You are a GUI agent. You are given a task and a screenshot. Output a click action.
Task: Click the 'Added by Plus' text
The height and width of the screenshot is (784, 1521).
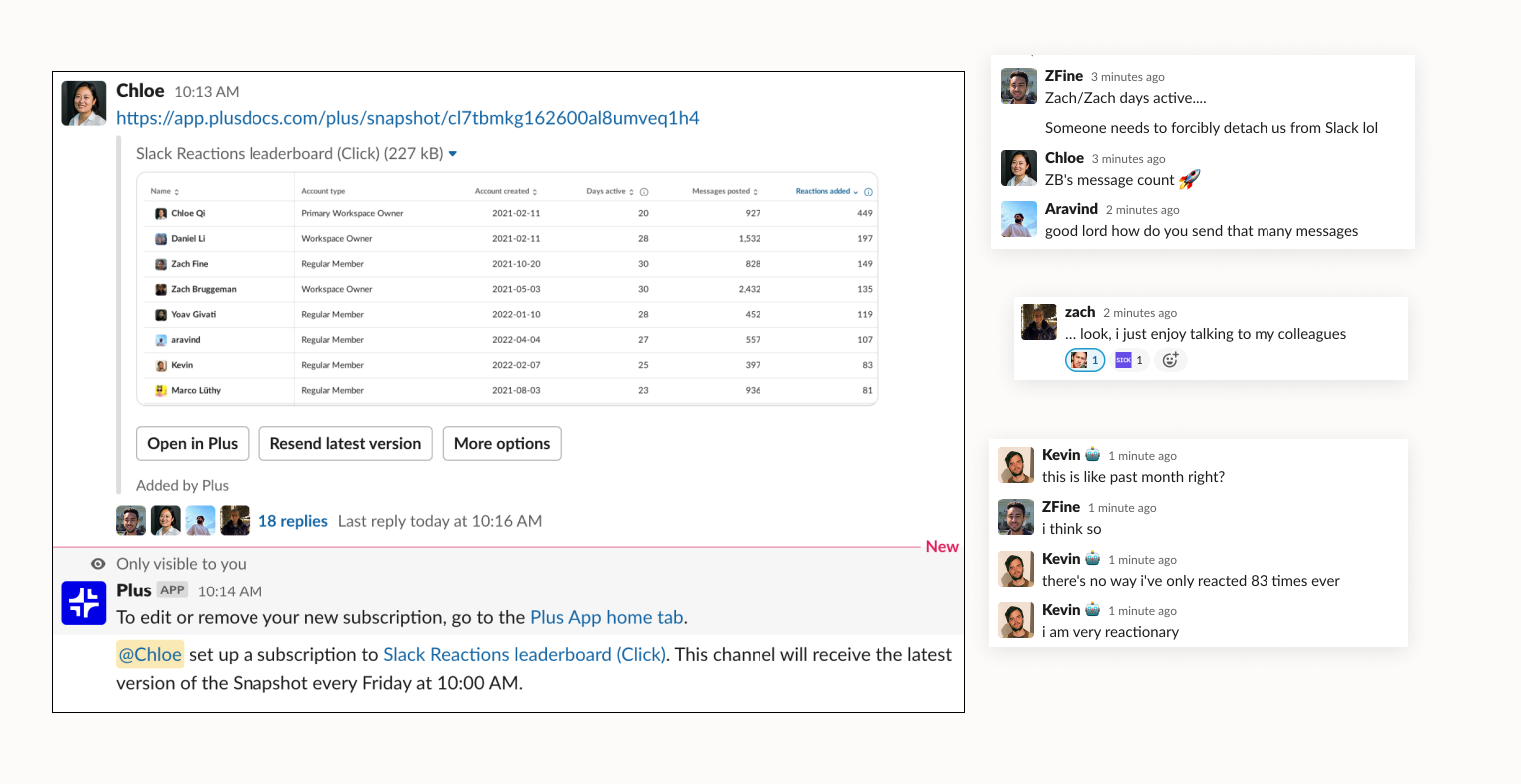[182, 486]
